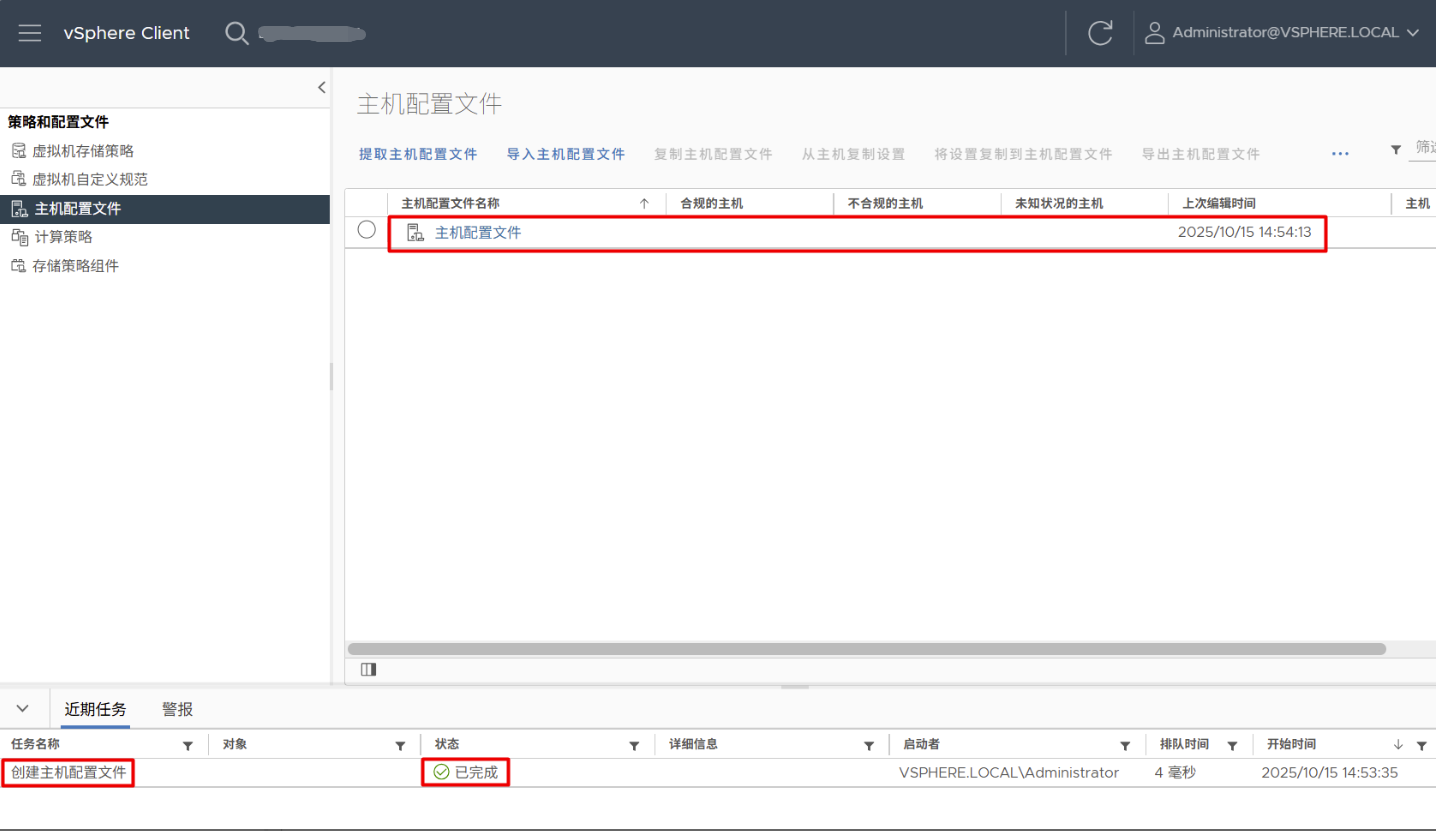Click the 开始时间 descending sort arrow
This screenshot has width=1436, height=831.
point(1398,745)
